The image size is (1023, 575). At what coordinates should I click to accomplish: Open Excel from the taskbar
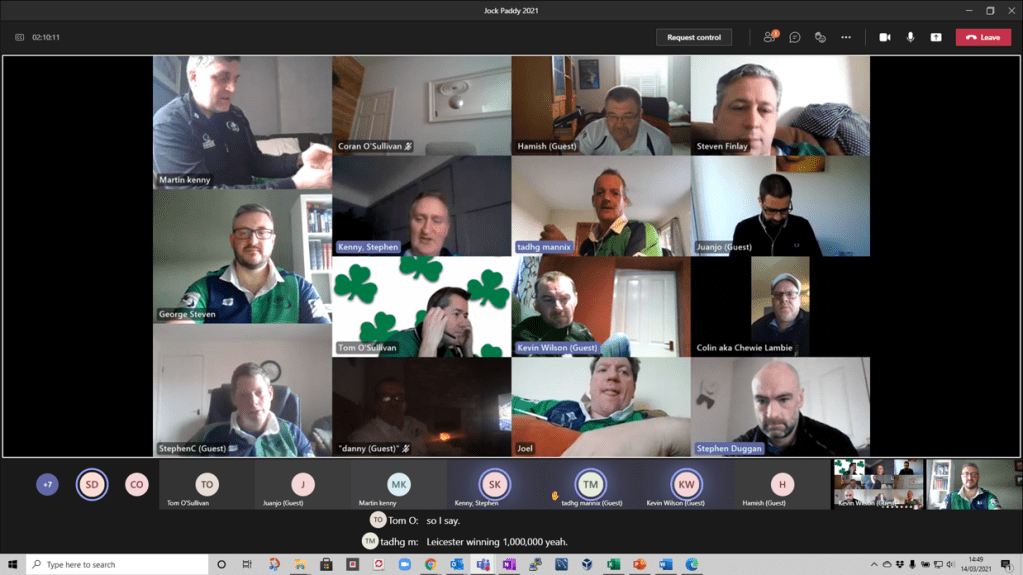(613, 565)
